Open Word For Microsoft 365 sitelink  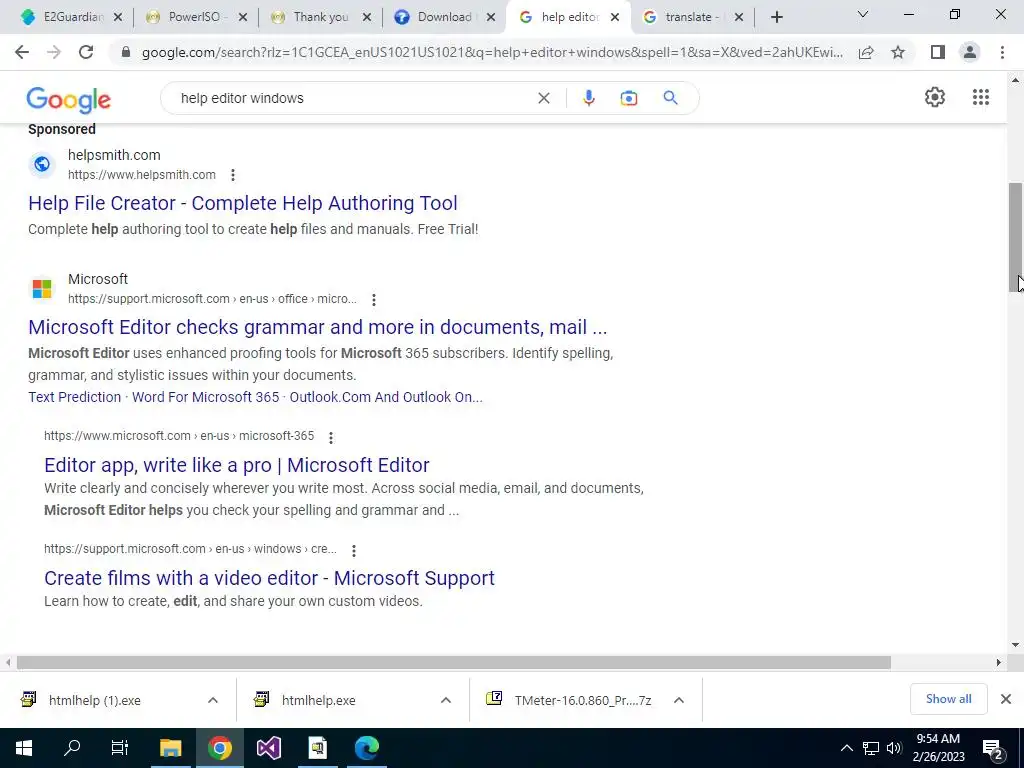206,397
